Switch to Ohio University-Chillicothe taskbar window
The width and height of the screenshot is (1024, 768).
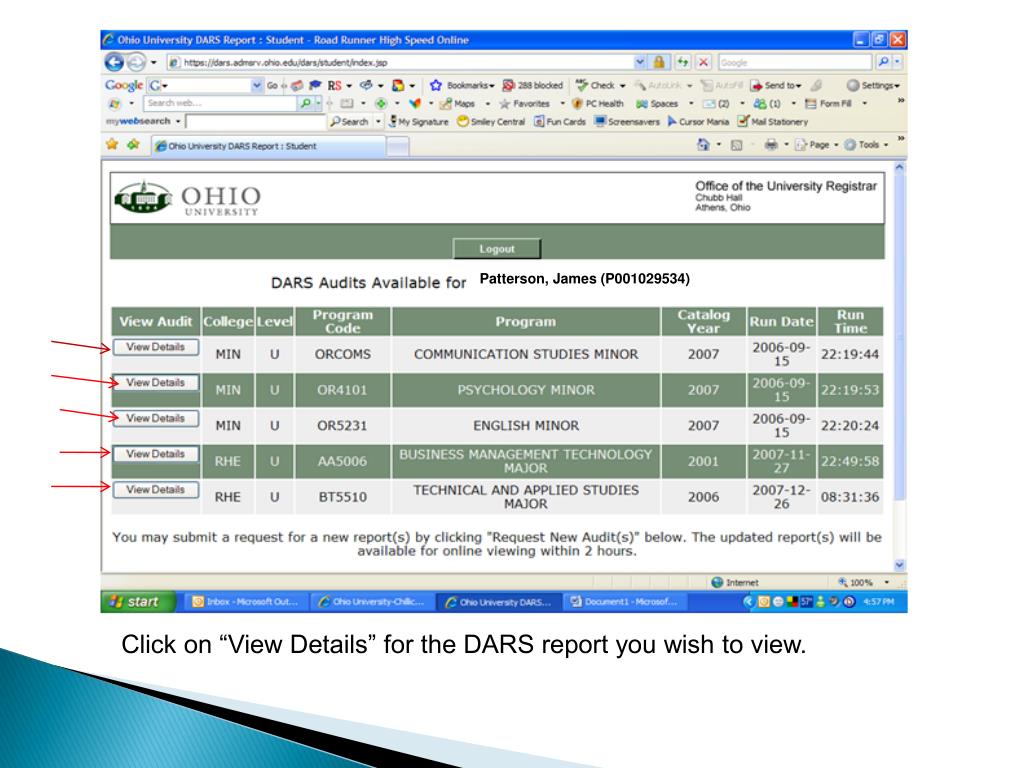(x=373, y=601)
